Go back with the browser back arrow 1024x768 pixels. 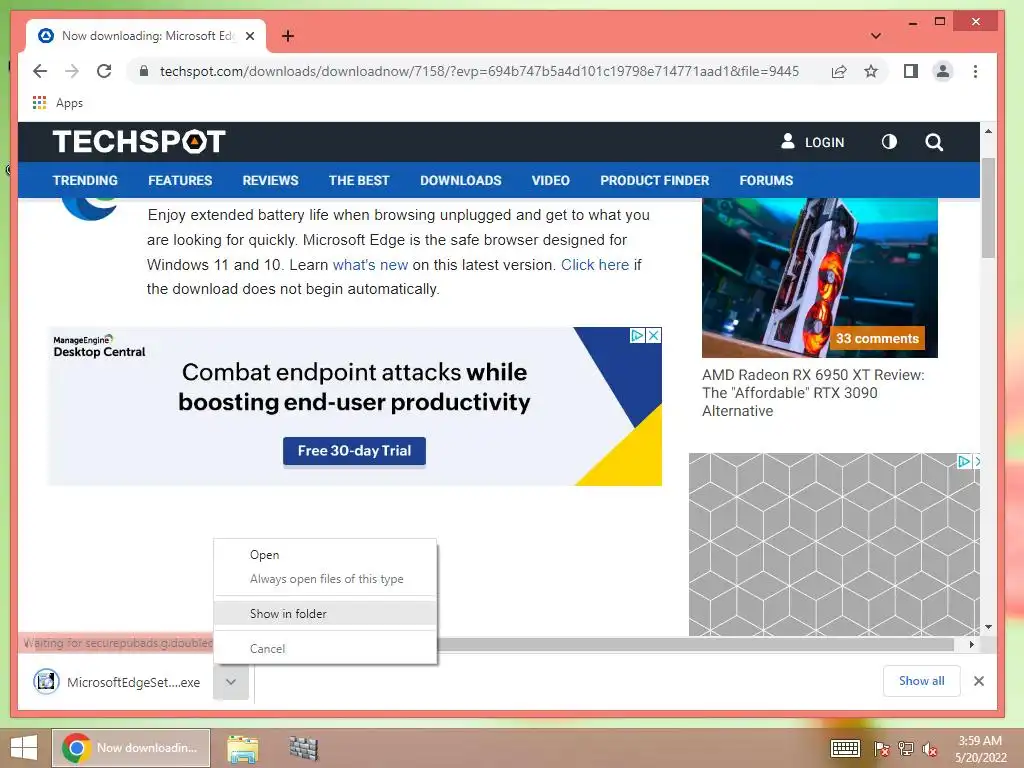pyautogui.click(x=40, y=71)
